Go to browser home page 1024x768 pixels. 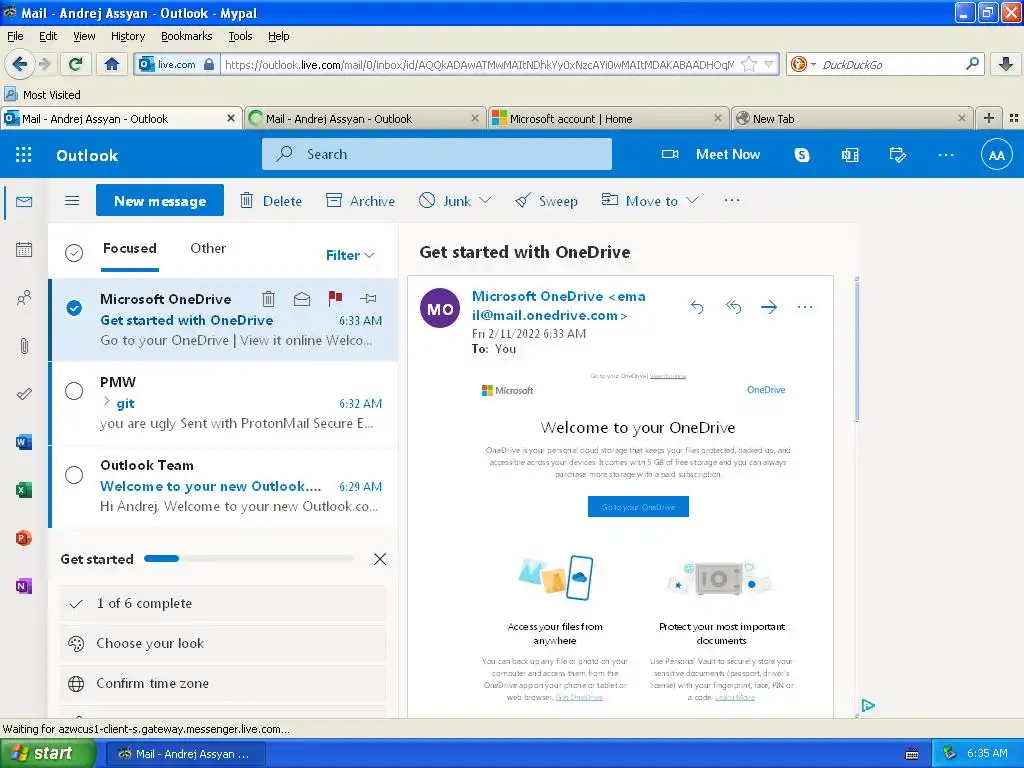click(112, 64)
